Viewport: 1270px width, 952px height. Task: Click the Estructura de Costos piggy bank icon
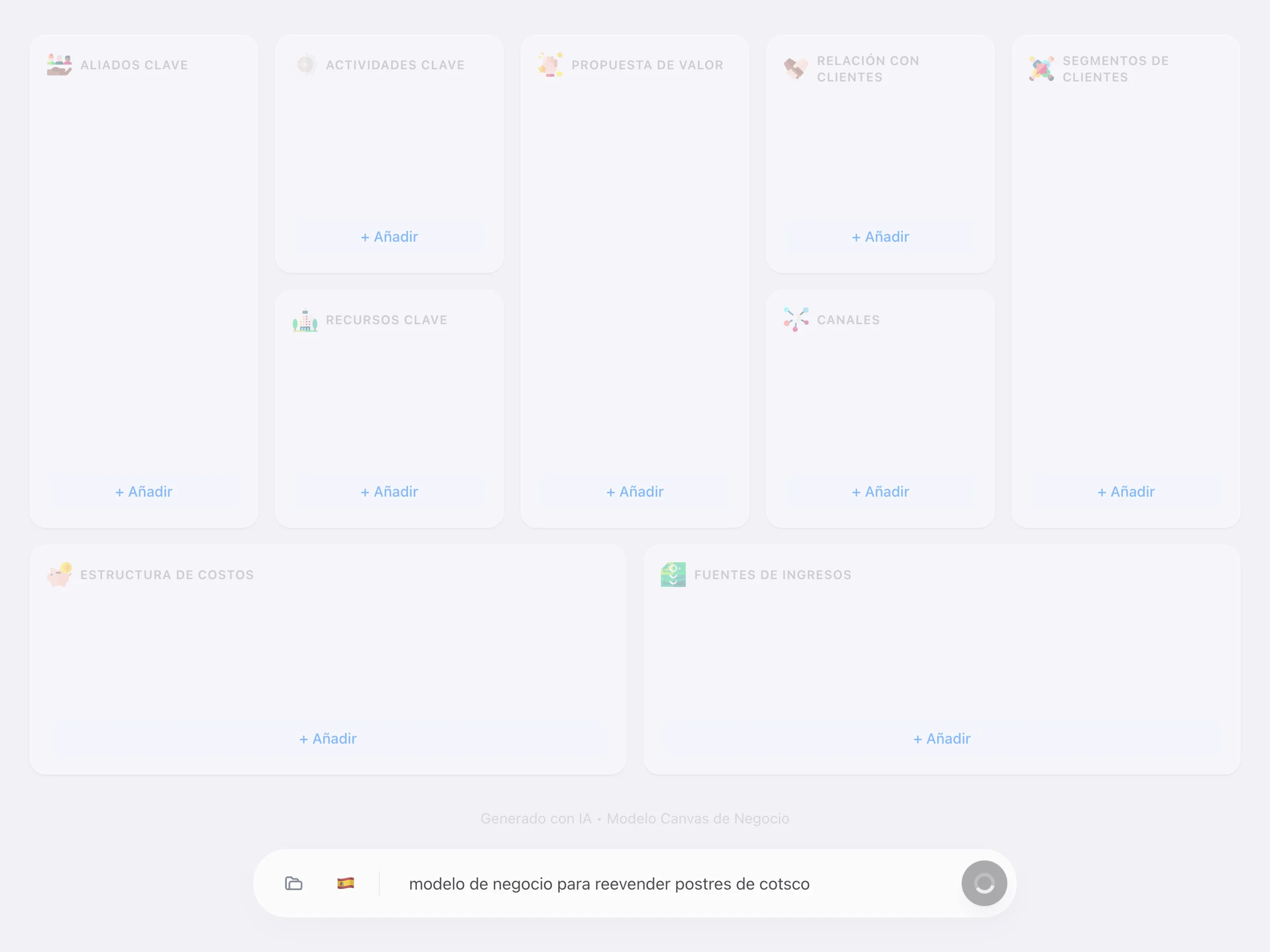pyautogui.click(x=59, y=575)
